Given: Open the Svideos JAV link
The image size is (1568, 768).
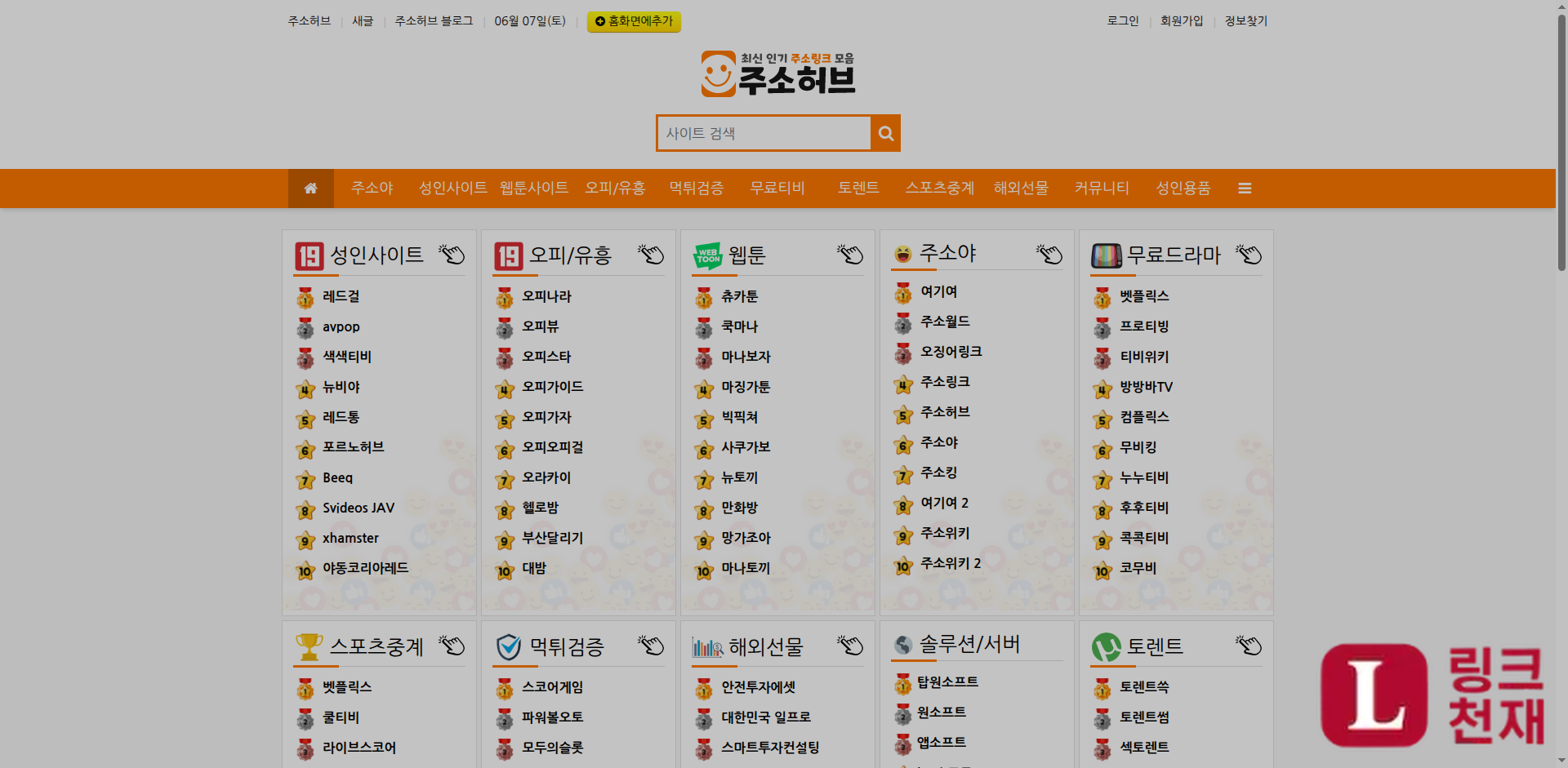Looking at the screenshot, I should click(x=359, y=508).
